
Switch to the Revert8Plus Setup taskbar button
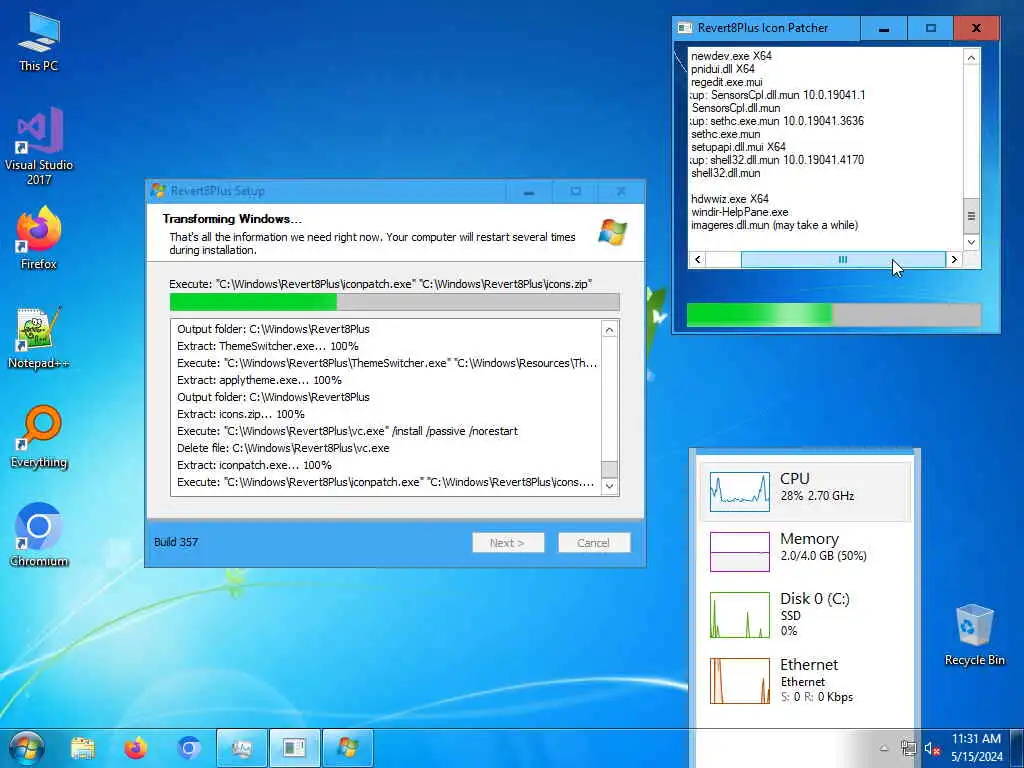[x=347, y=748]
